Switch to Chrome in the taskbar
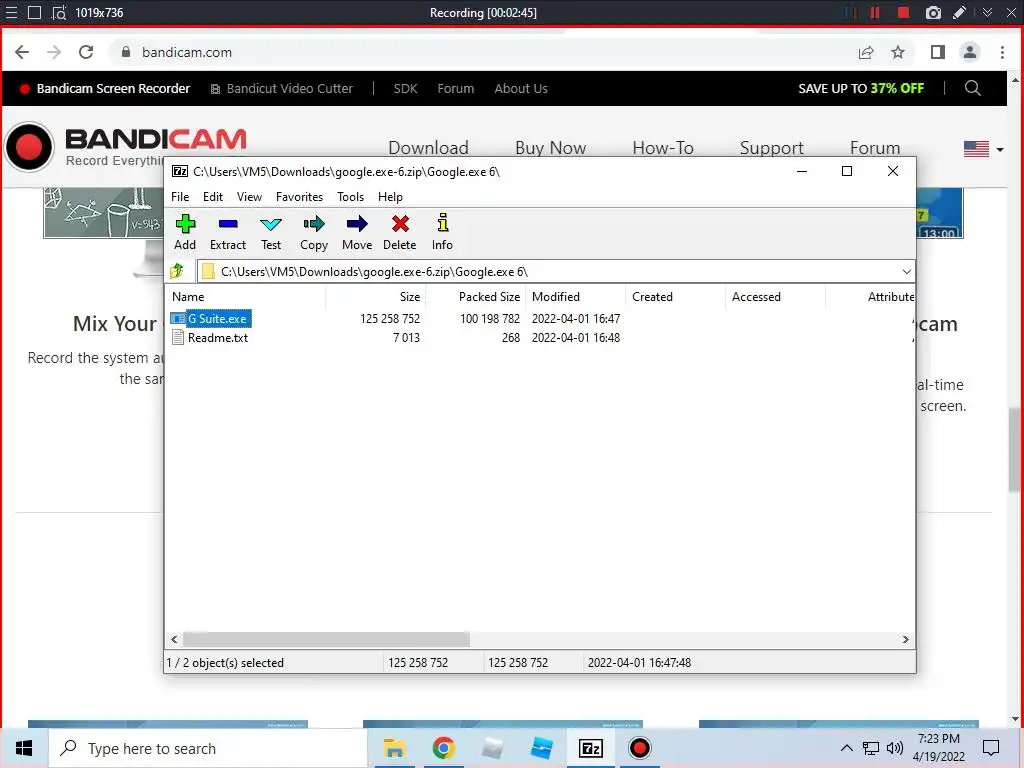This screenshot has height=768, width=1024. pyautogui.click(x=443, y=748)
